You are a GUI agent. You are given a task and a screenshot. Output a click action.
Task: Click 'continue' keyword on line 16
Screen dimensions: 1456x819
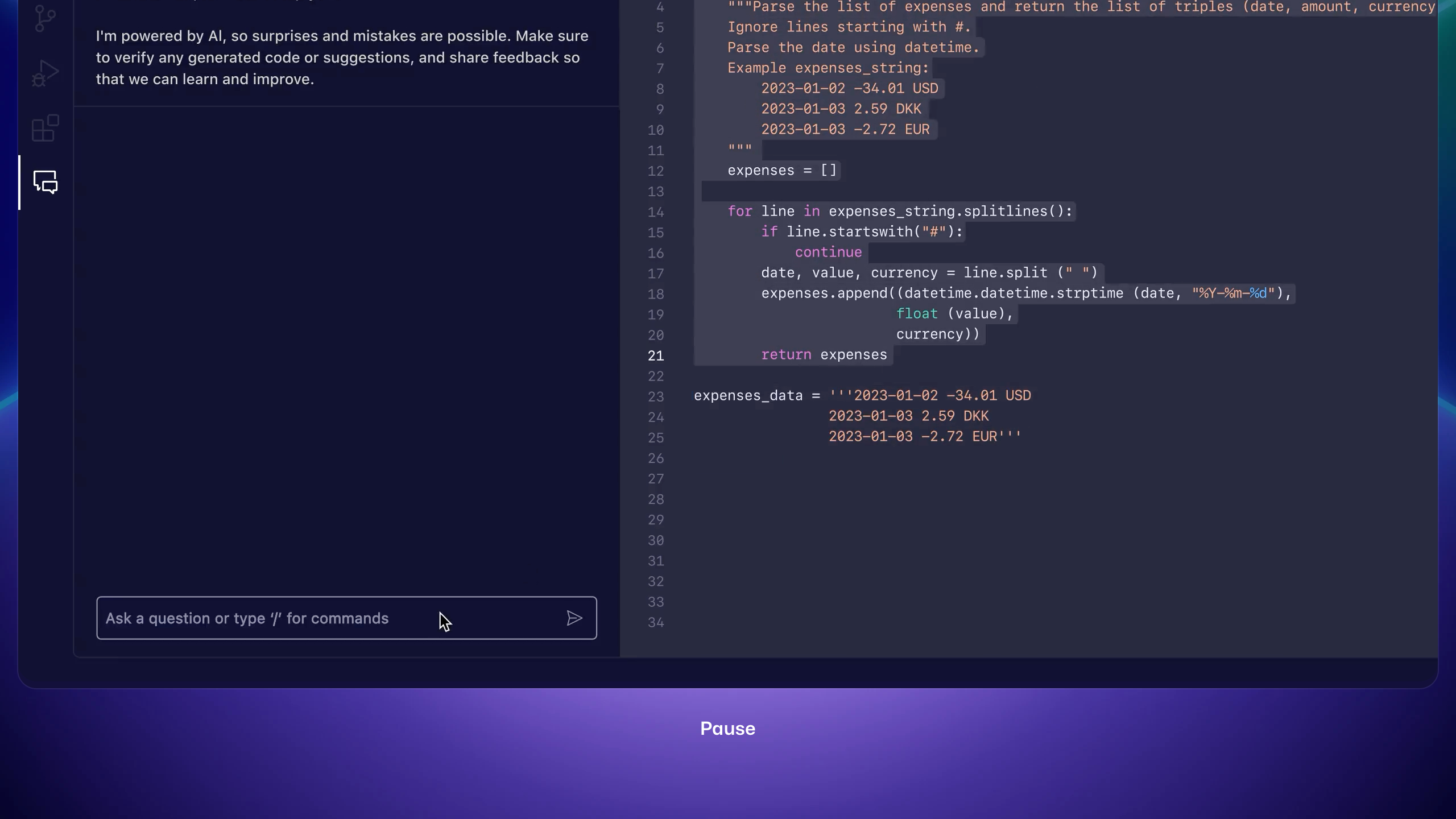pos(828,253)
